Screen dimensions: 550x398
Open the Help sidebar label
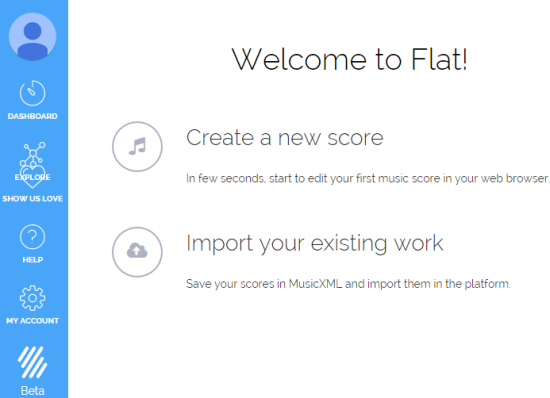coord(33,260)
